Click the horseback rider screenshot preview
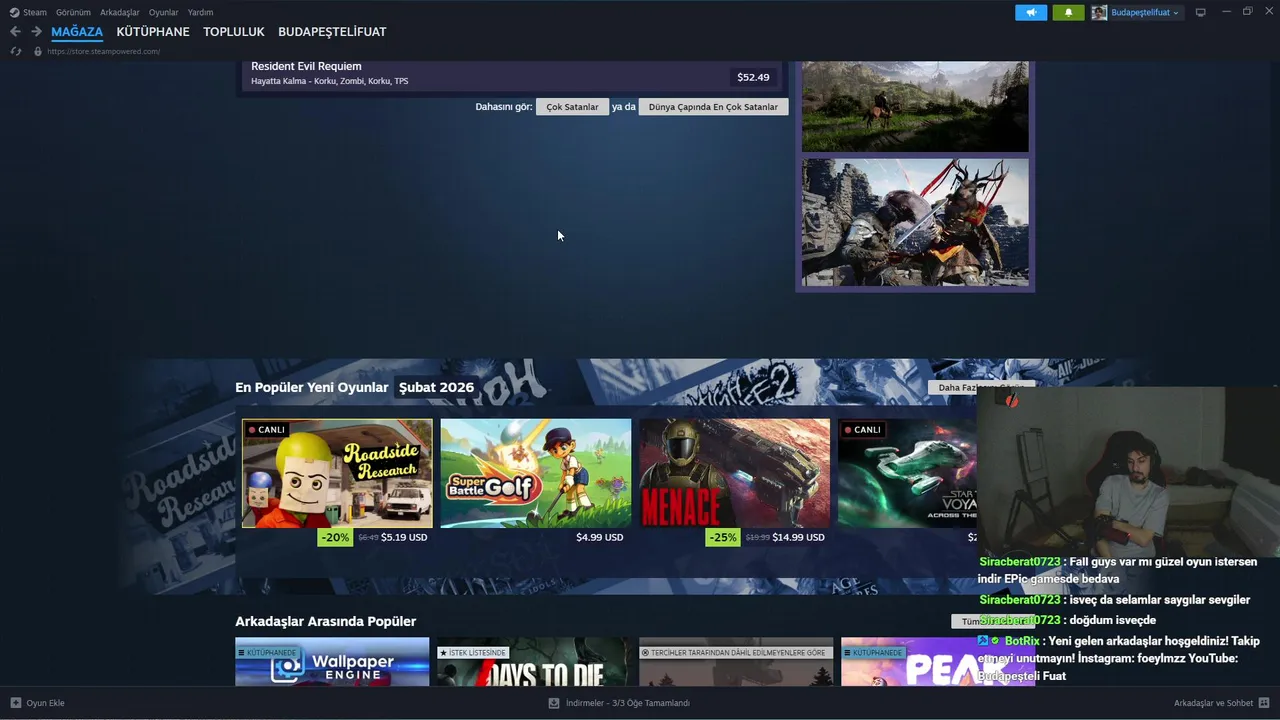 pos(915,106)
